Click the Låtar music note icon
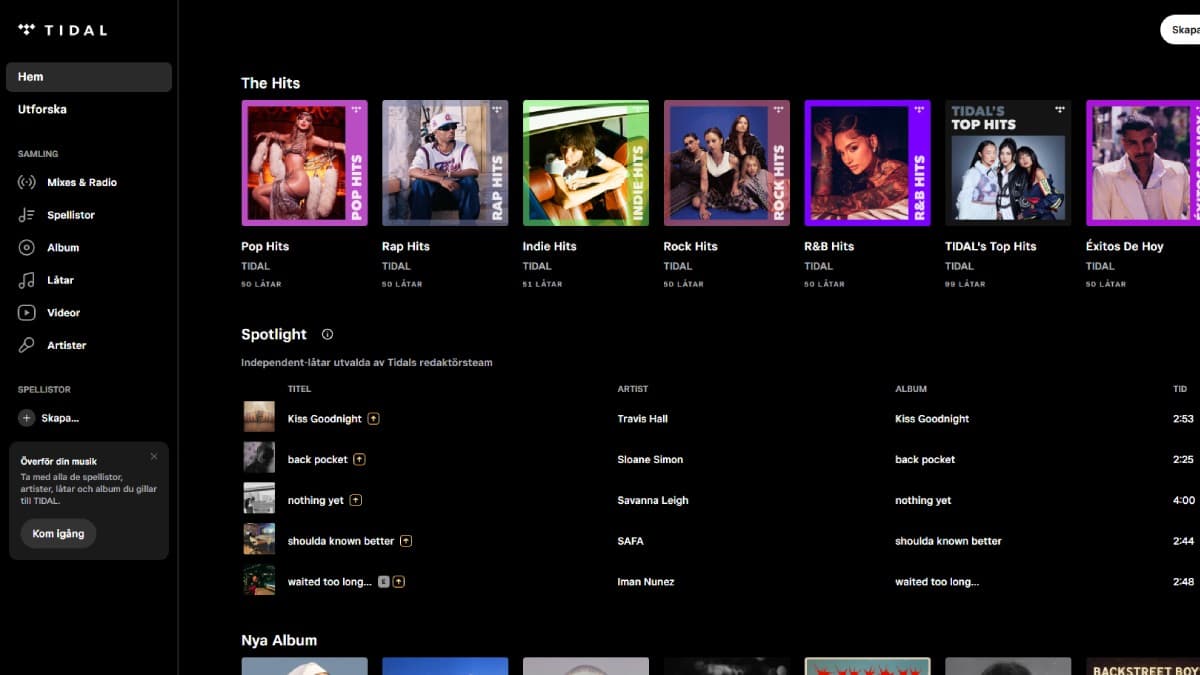 (27, 281)
